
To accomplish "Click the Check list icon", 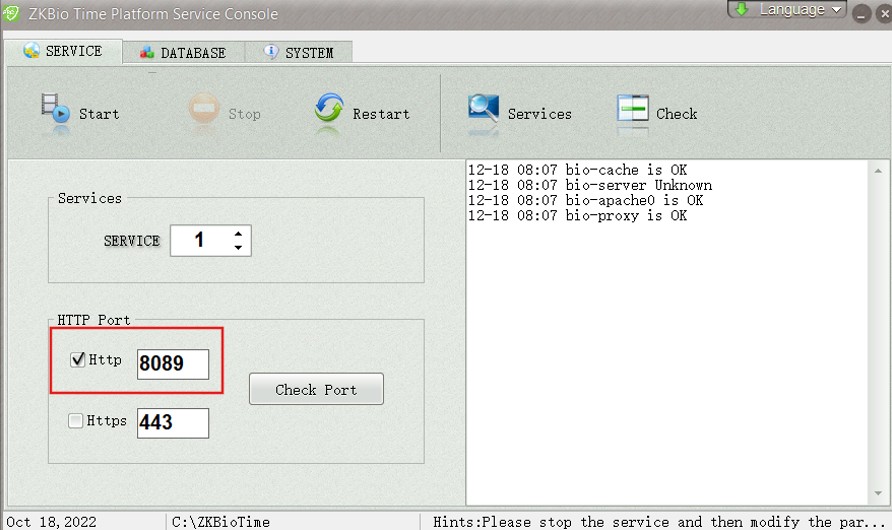I will pyautogui.click(x=633, y=109).
